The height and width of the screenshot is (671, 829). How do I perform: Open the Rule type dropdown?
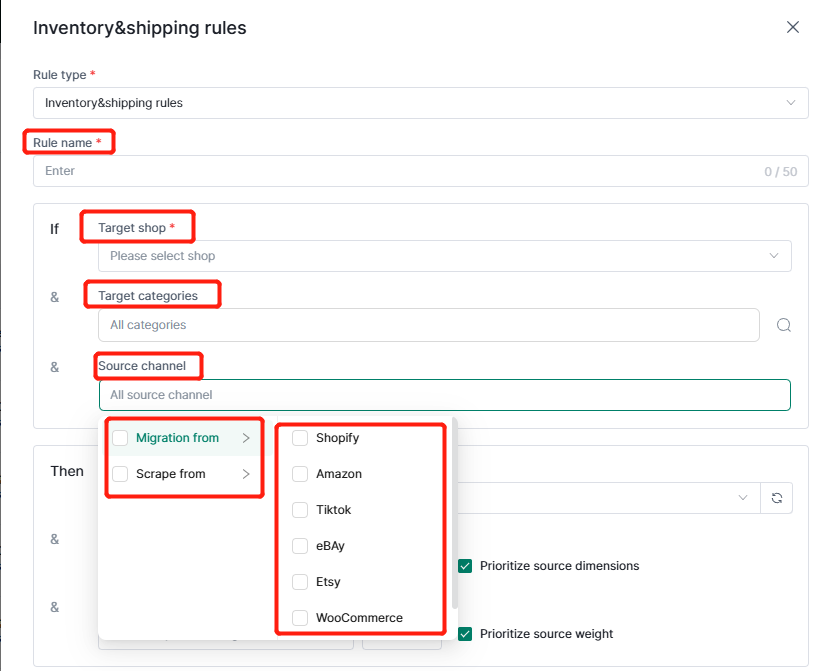pos(420,103)
